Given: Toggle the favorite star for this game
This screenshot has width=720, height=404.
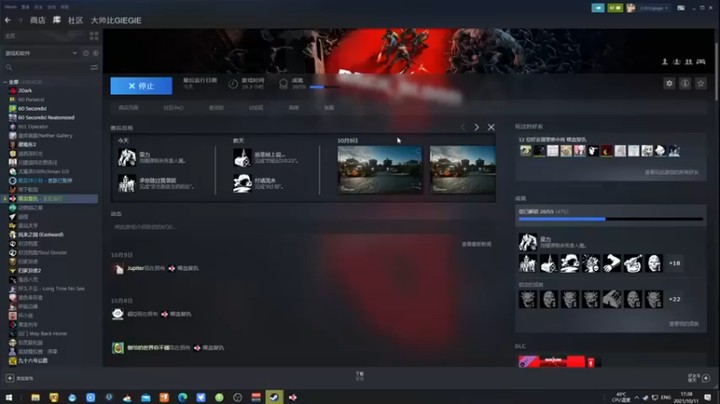Looking at the screenshot, I should 701,84.
